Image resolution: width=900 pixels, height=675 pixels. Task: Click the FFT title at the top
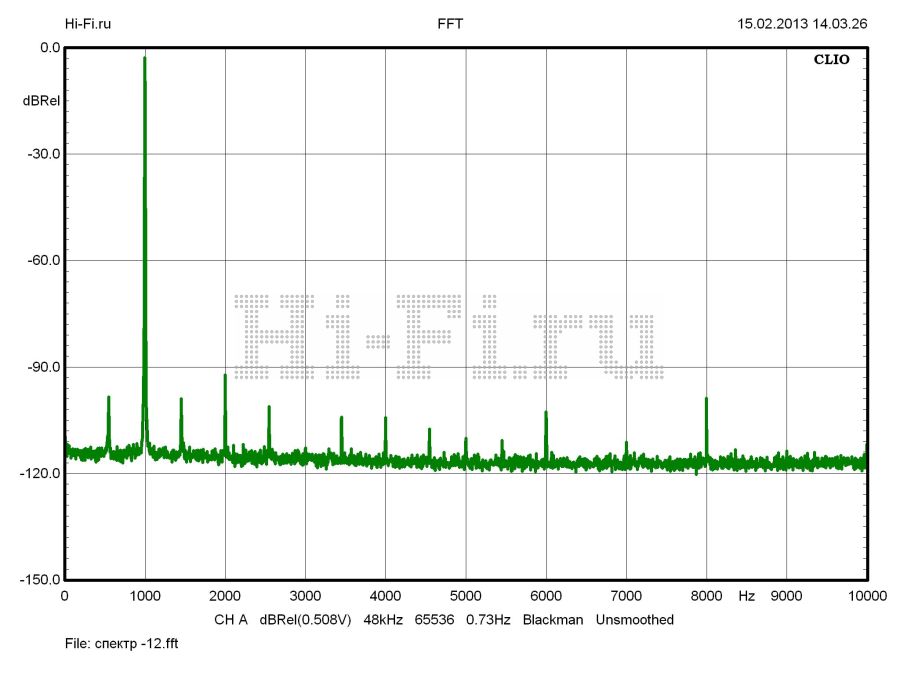(x=450, y=23)
